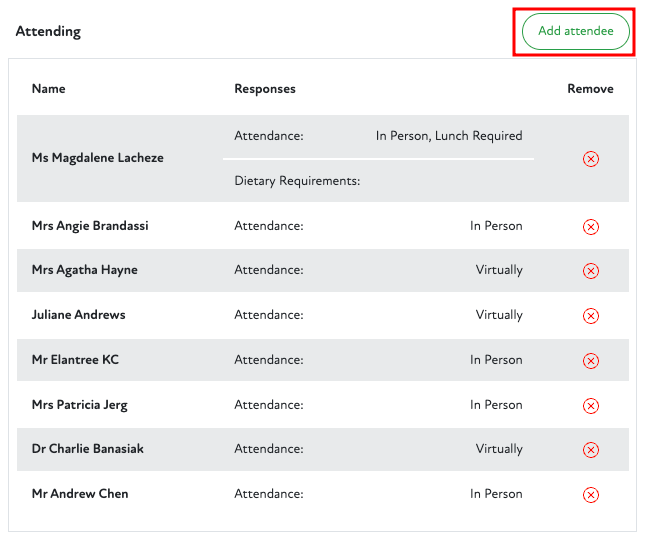649x543 pixels.
Task: Click the Dietary Requirements label
Action: tap(297, 181)
